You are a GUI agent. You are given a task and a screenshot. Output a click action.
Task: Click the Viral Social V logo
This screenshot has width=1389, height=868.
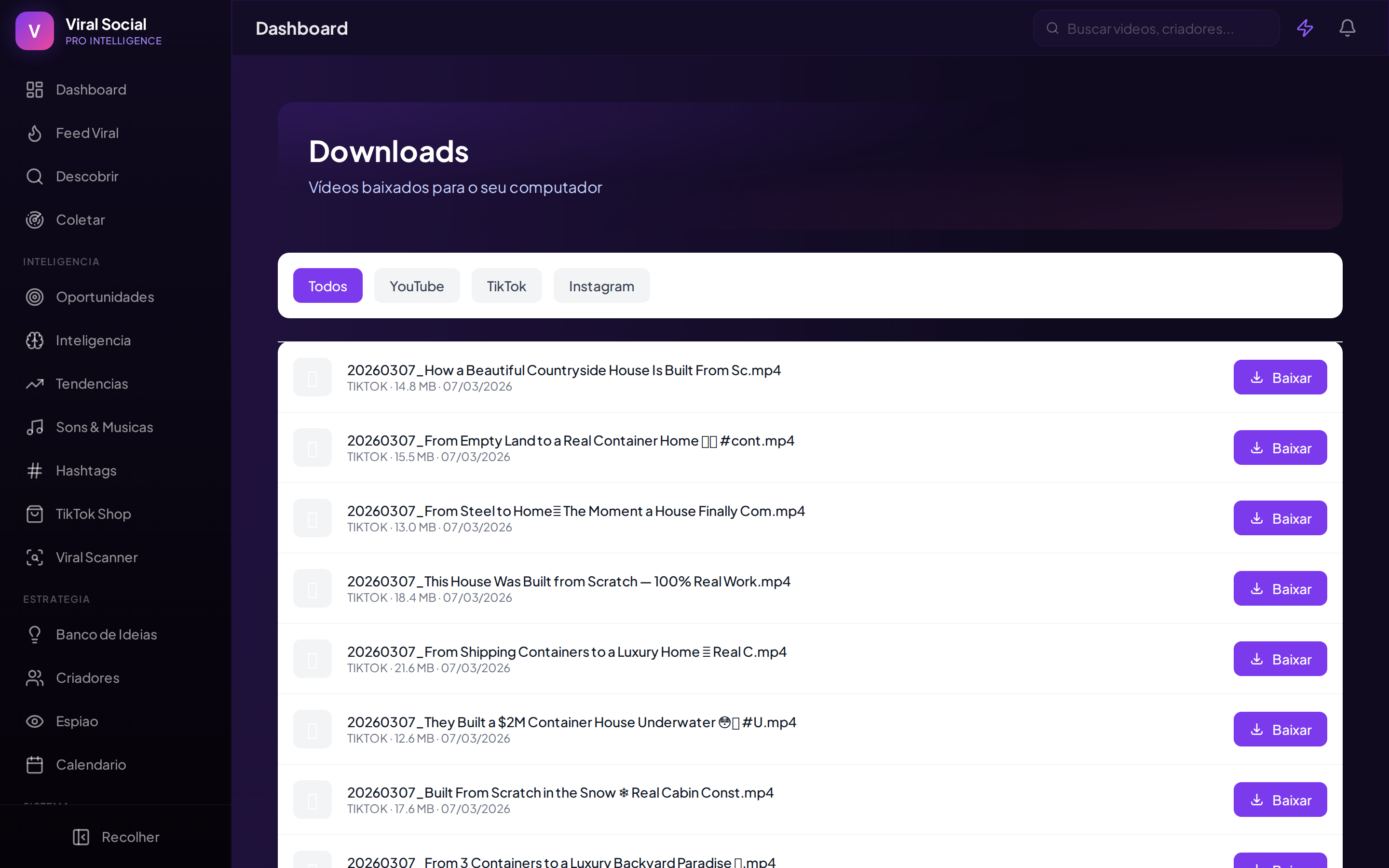34,30
